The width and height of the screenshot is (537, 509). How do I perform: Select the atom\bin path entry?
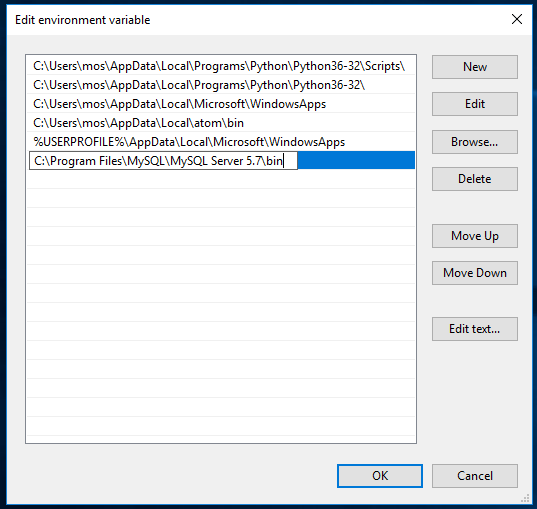tap(221, 123)
